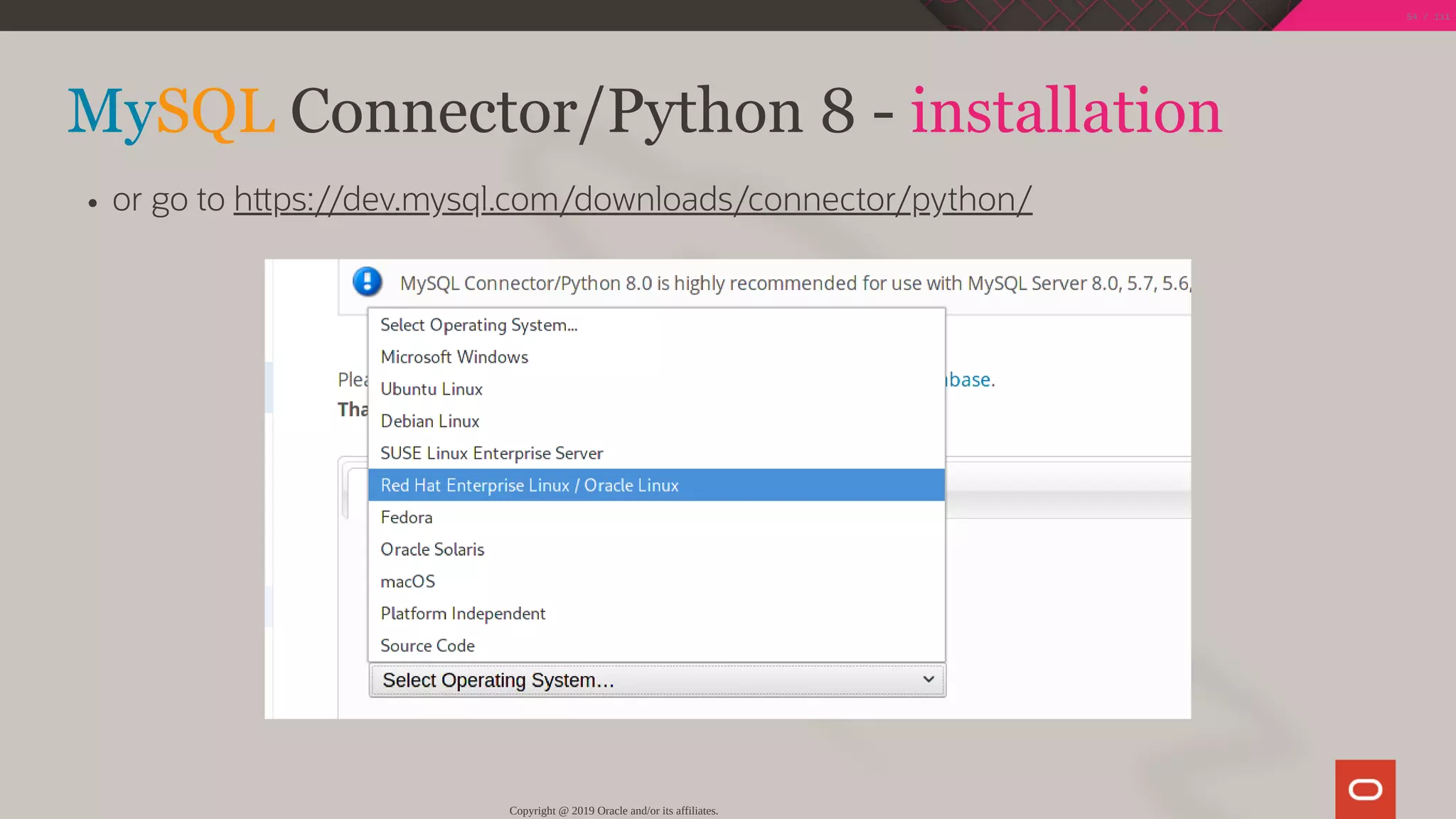The image size is (1456, 819).
Task: Click the dropdown chevron arrow
Action: click(928, 680)
